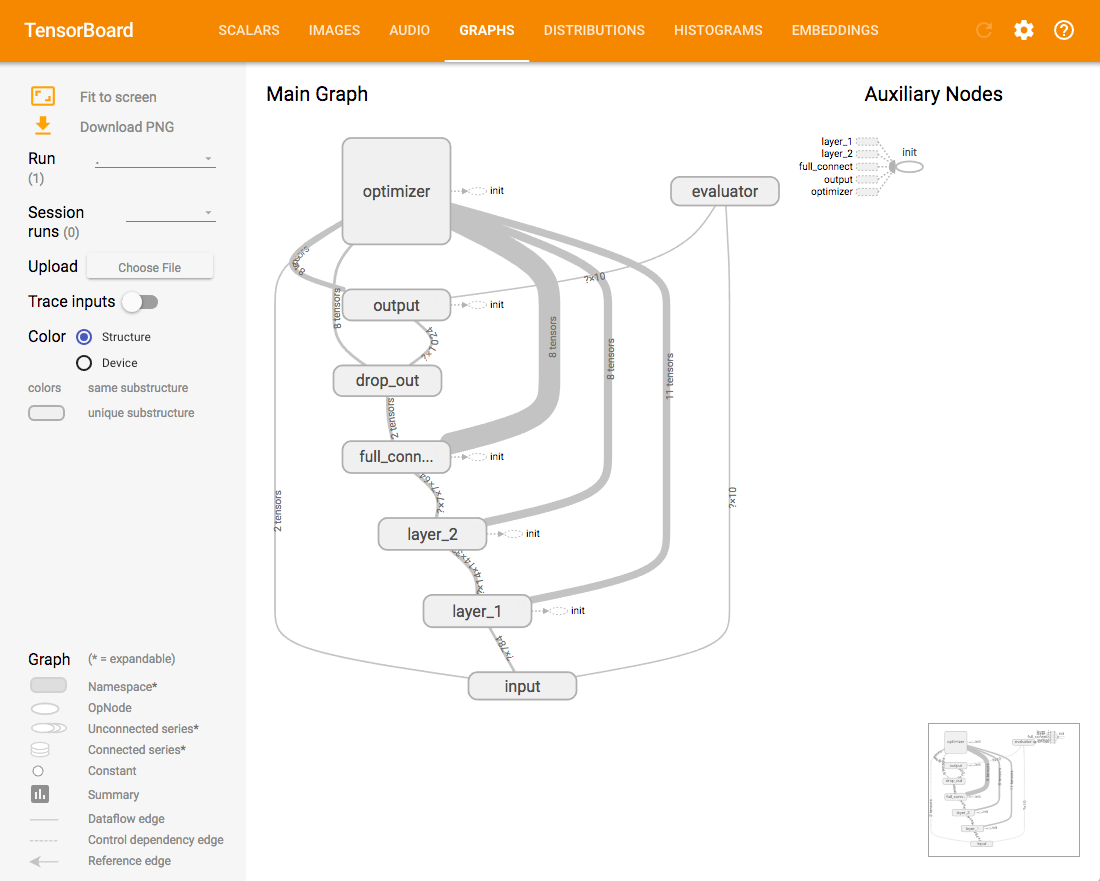
Task: Select the optimizer namespace node
Action: click(x=396, y=191)
